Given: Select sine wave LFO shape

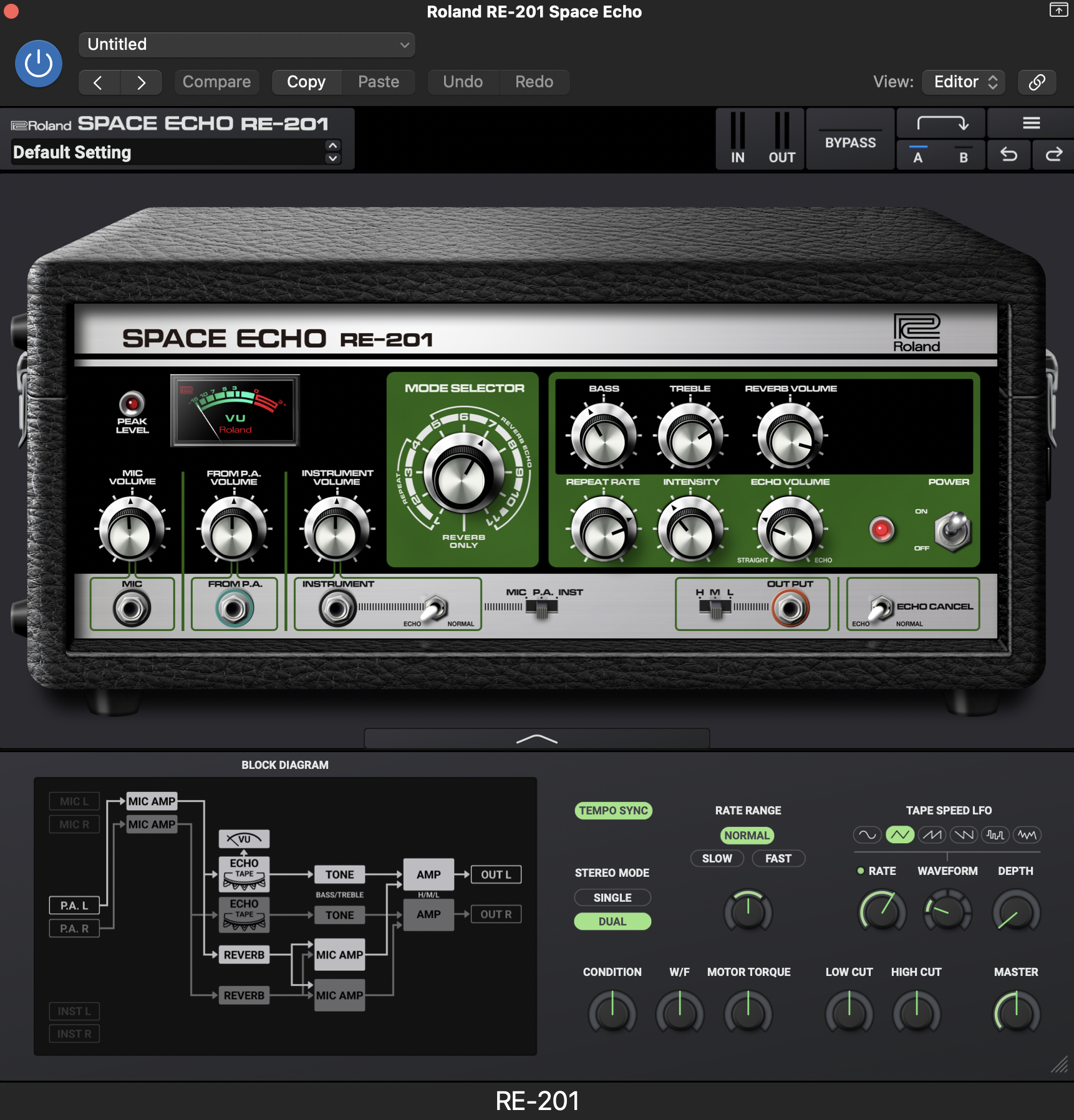Looking at the screenshot, I should click(868, 834).
